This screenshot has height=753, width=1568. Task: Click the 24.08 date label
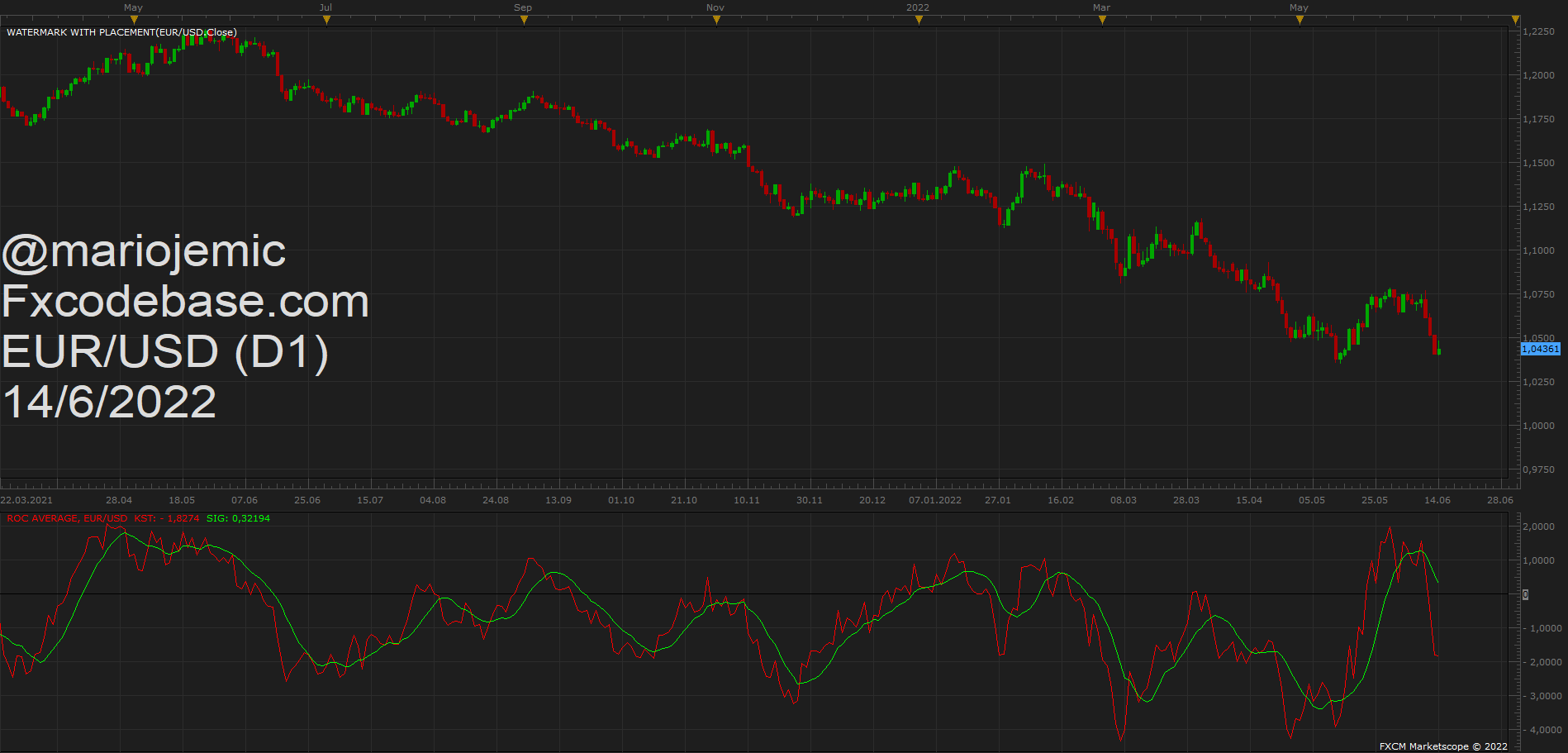(x=496, y=500)
